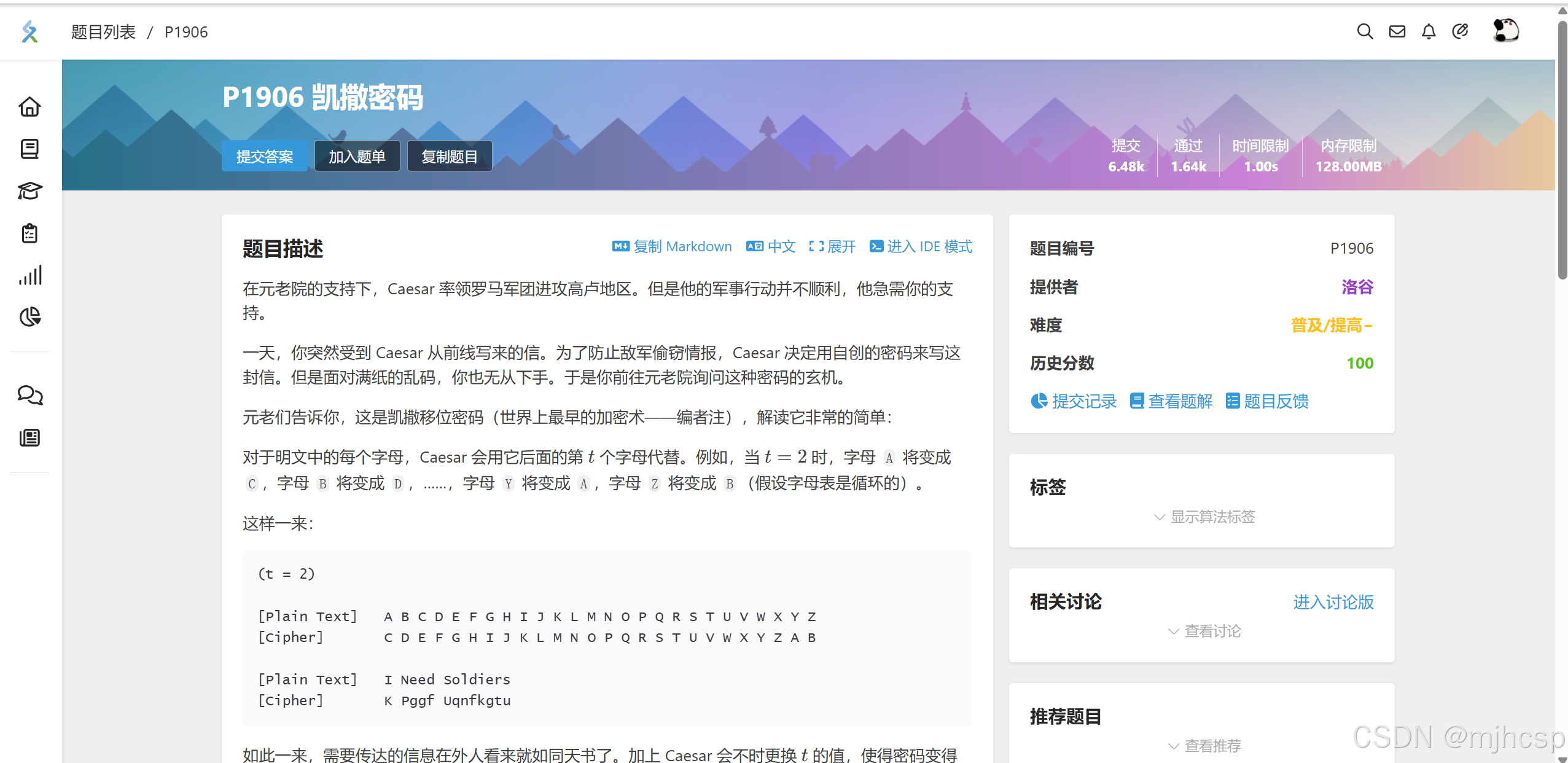The image size is (1568, 763).
Task: Open the discussion chat bubbles icon
Action: pyautogui.click(x=29, y=395)
